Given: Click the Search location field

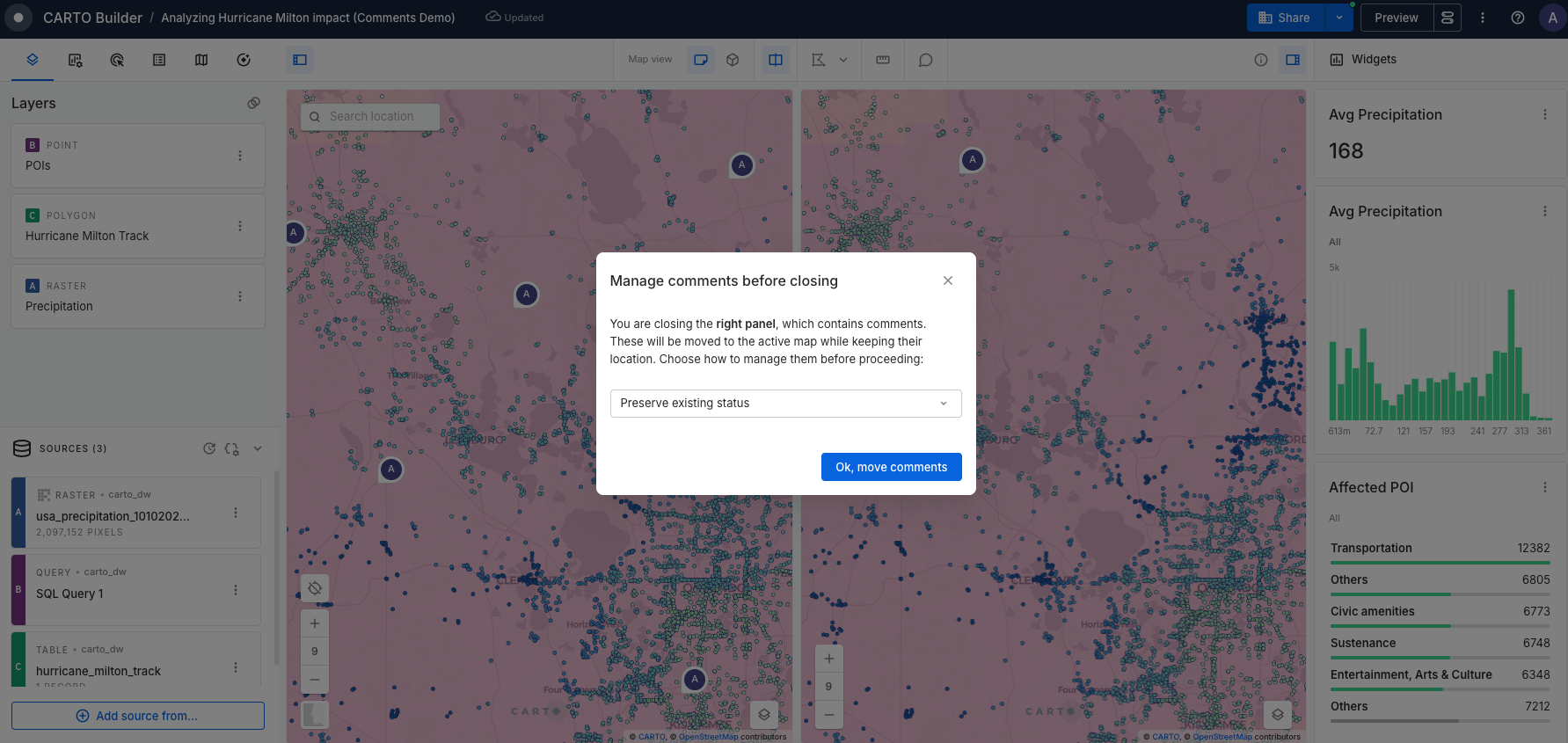Looking at the screenshot, I should pos(370,116).
